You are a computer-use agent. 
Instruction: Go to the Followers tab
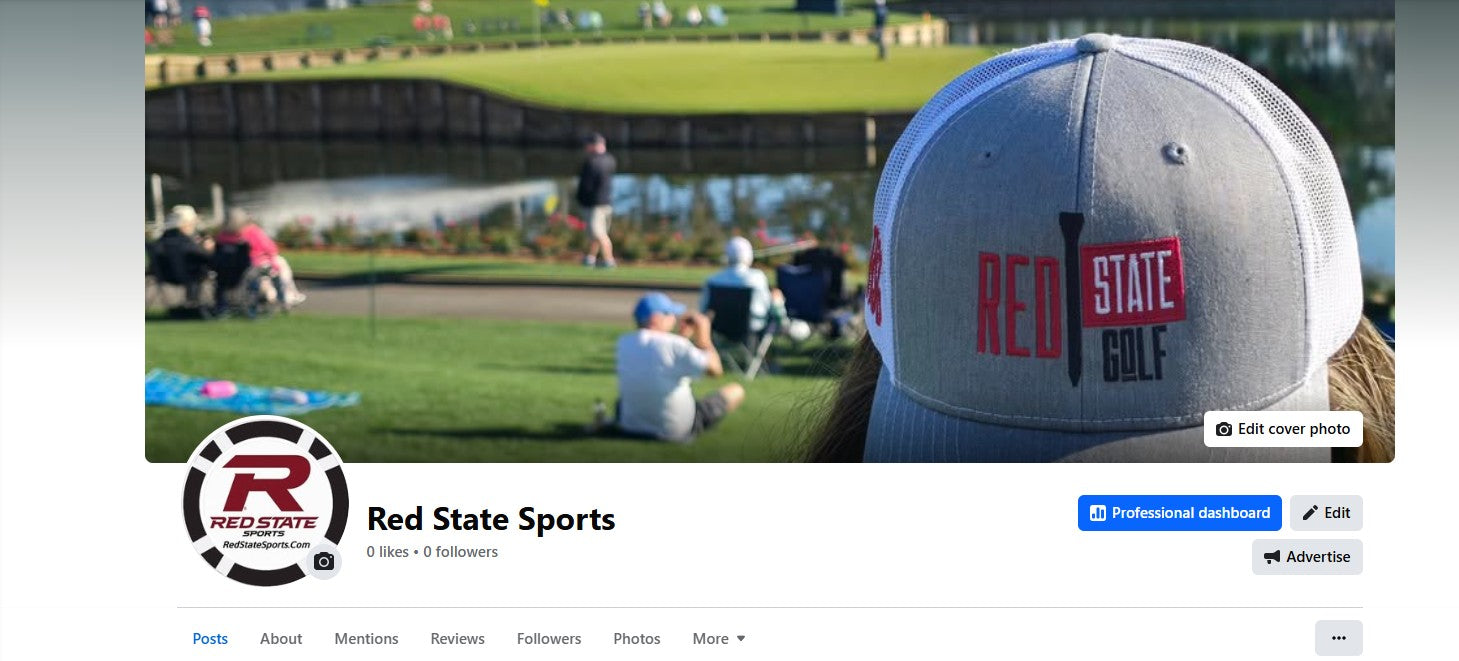tap(549, 639)
